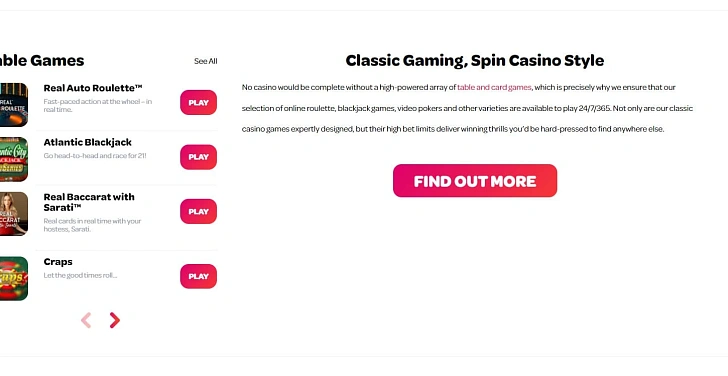728x376 pixels.
Task: Go back with the left carousel chevron
Action: 86,320
